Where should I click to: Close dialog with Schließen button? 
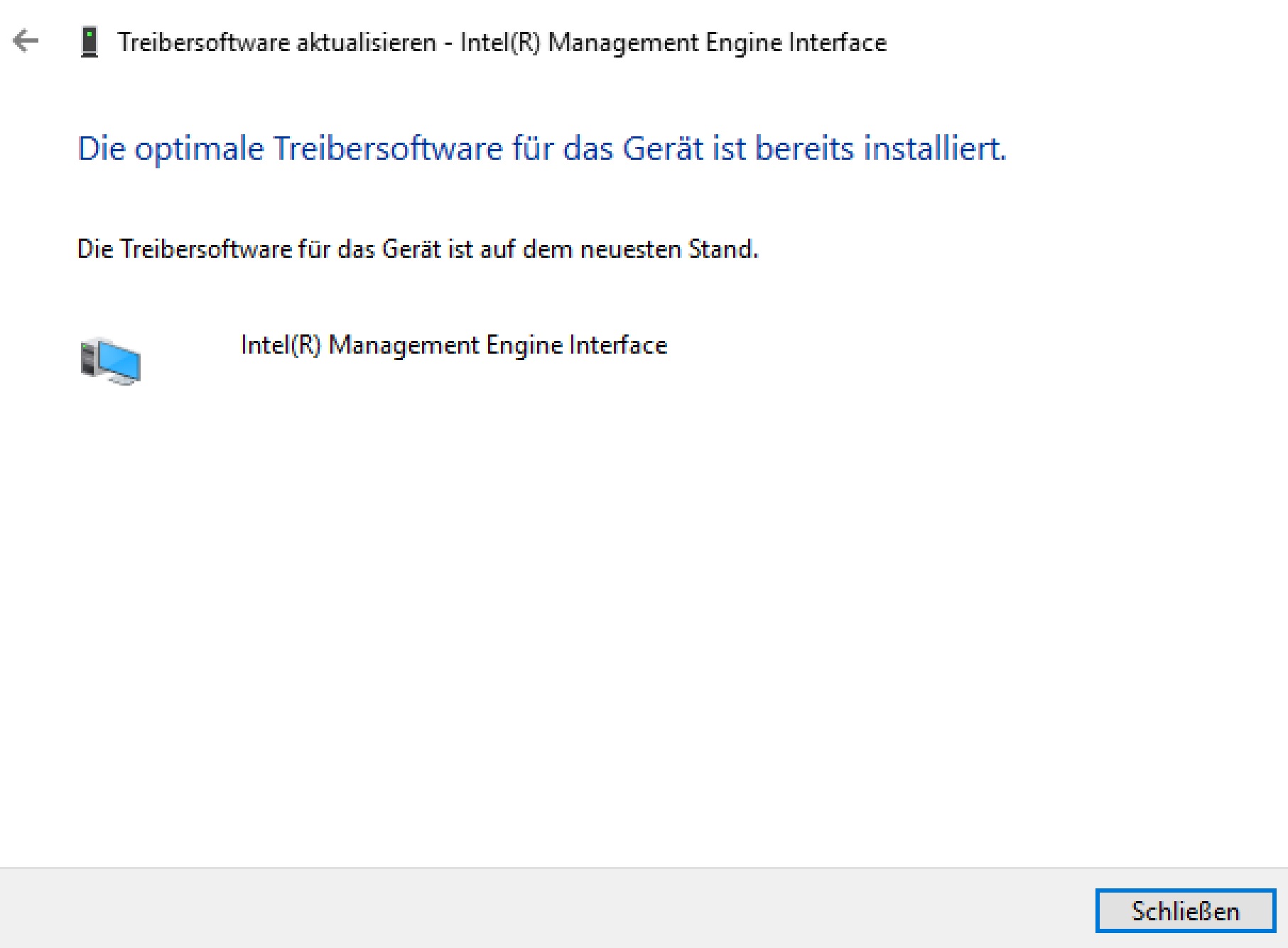click(x=1186, y=910)
